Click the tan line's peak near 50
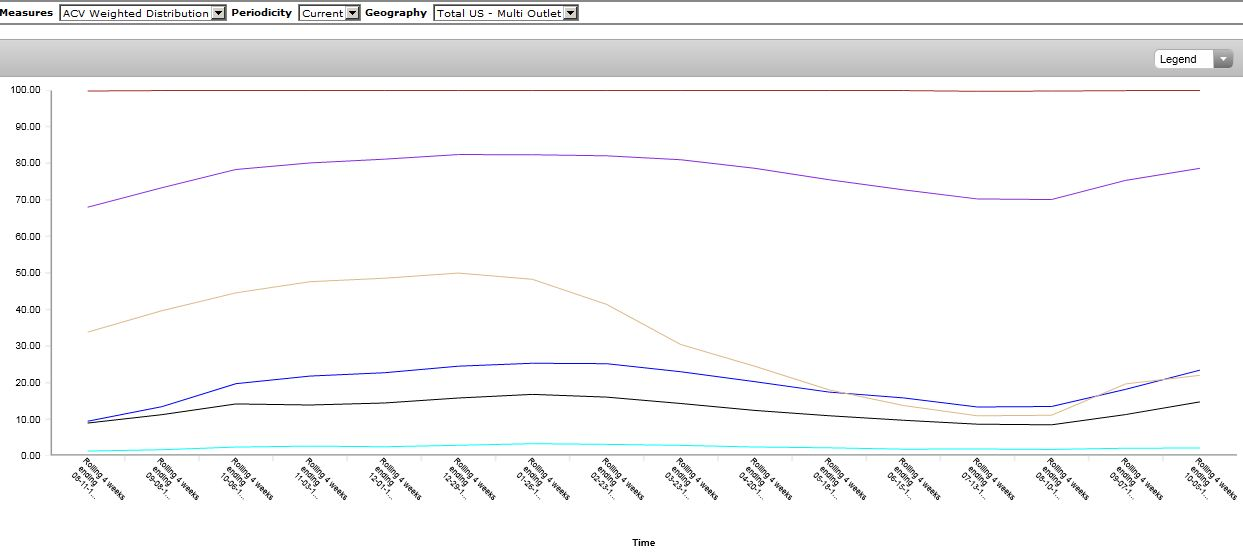 [458, 273]
